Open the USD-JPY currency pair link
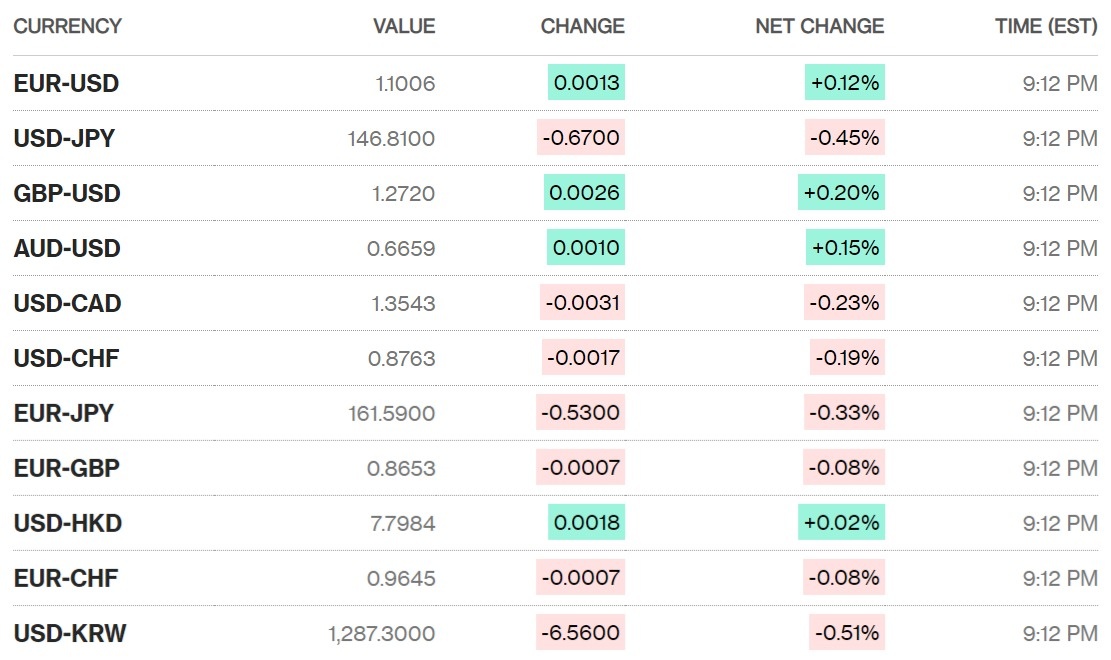The width and height of the screenshot is (1111, 660). [64, 138]
